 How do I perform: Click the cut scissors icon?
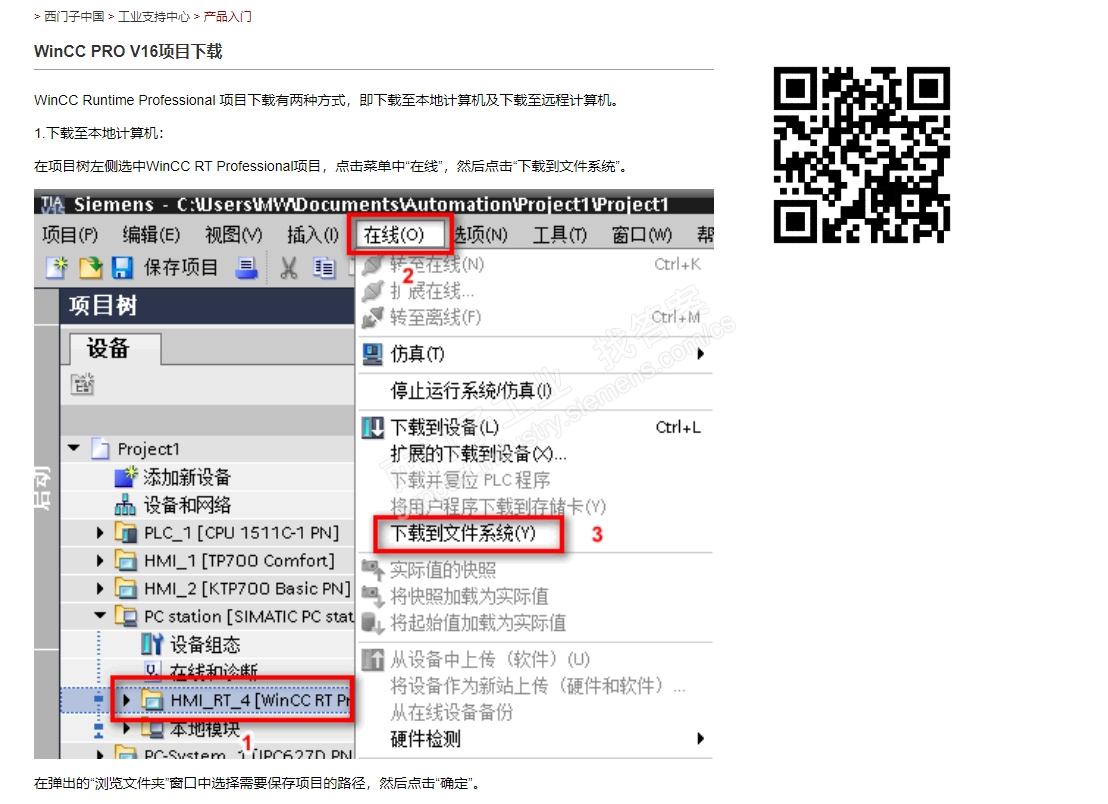point(288,268)
